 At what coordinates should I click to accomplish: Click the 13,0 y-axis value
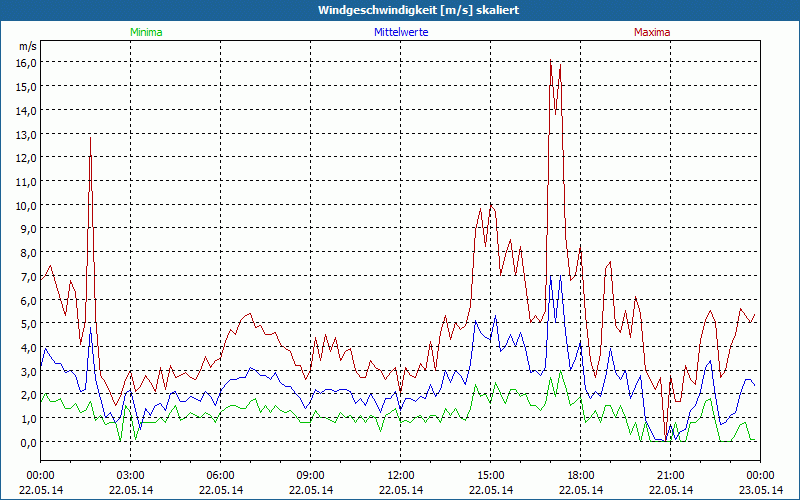pos(28,134)
